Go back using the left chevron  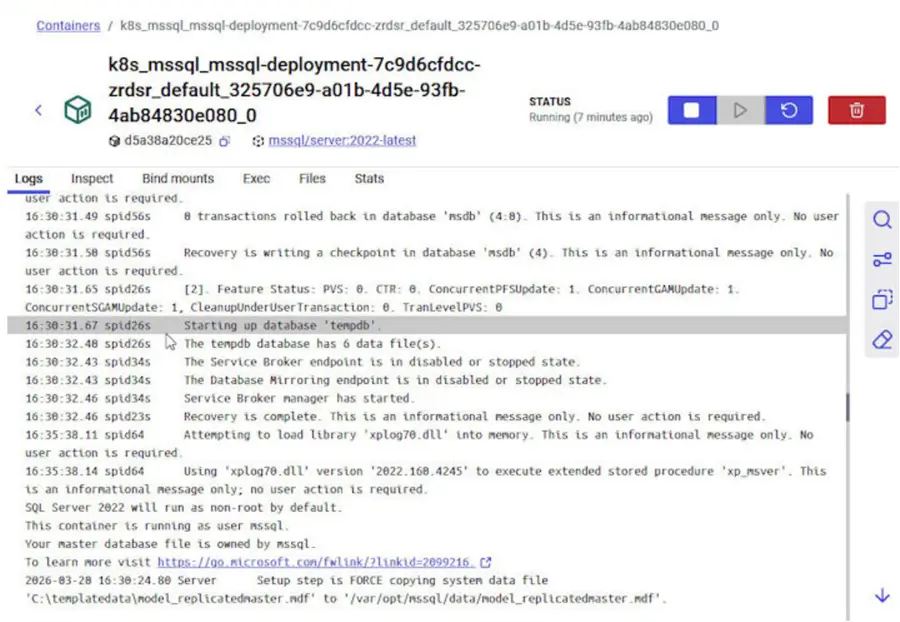pos(38,110)
